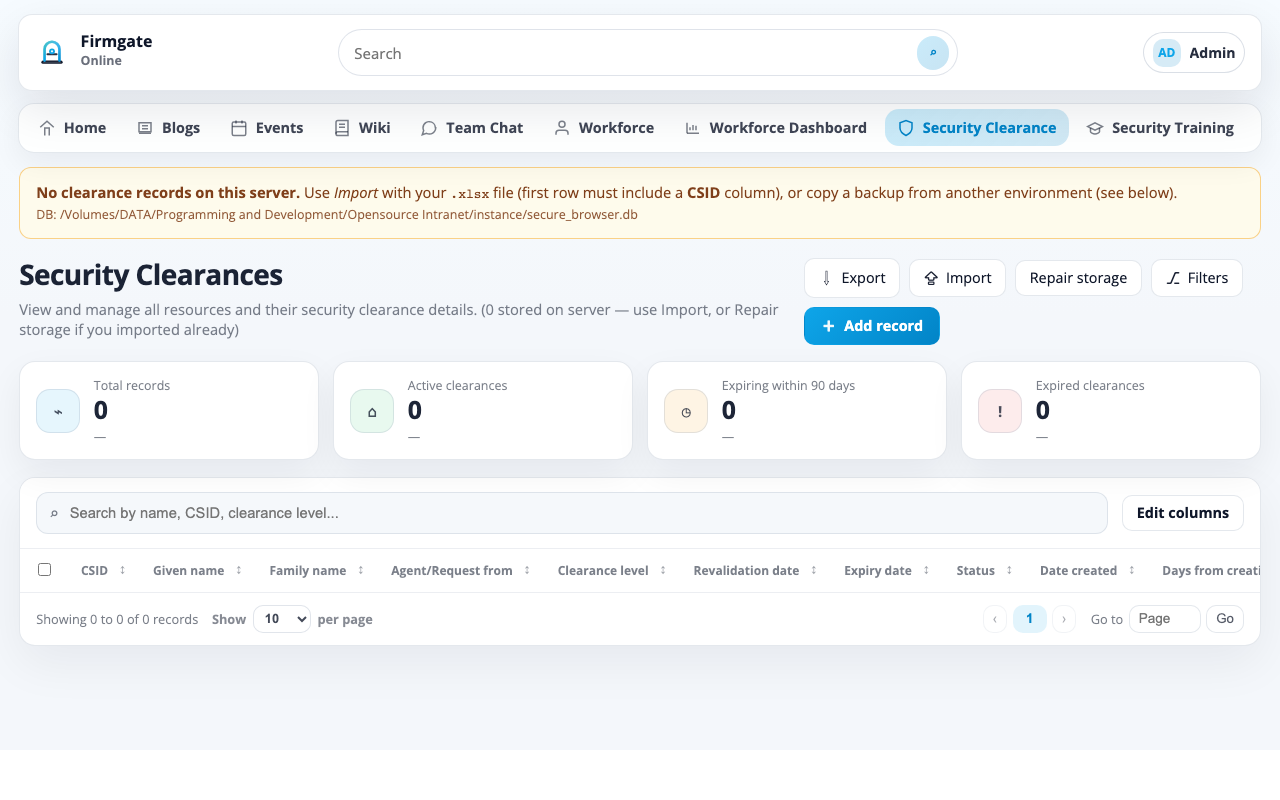
Task: Click the Filters funnel icon
Action: 1173,278
